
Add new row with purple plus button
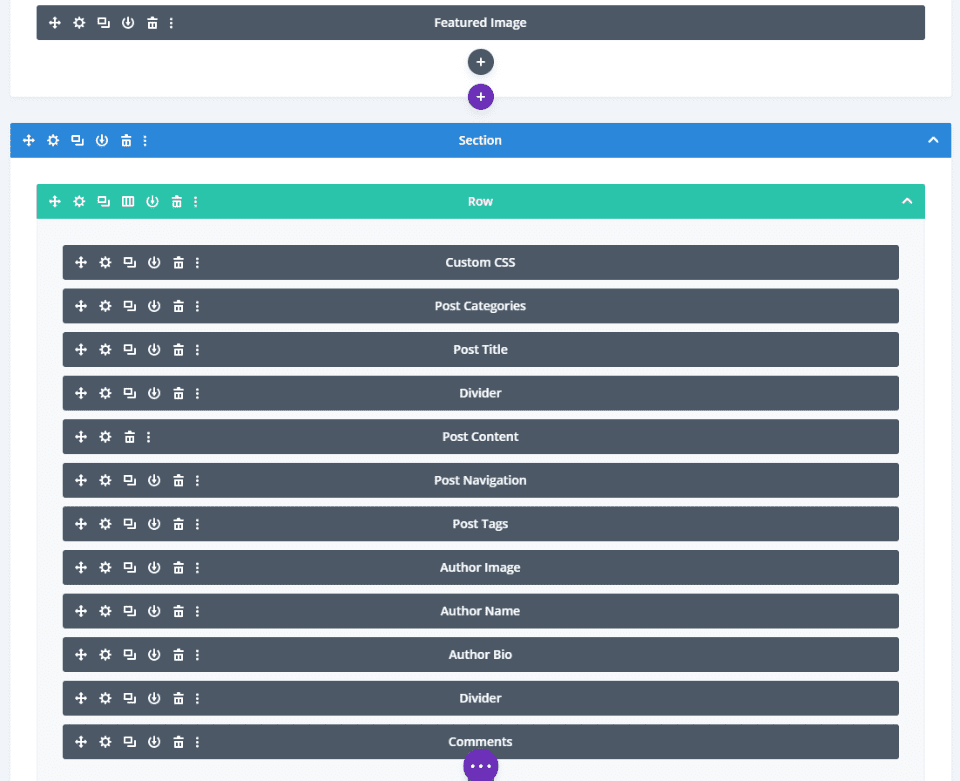click(481, 97)
